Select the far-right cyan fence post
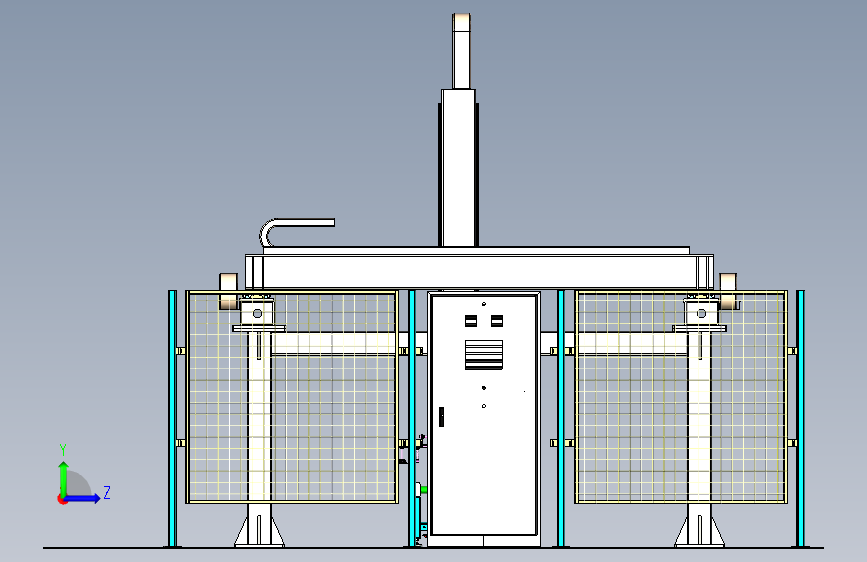This screenshot has width=867, height=562. tap(800, 419)
